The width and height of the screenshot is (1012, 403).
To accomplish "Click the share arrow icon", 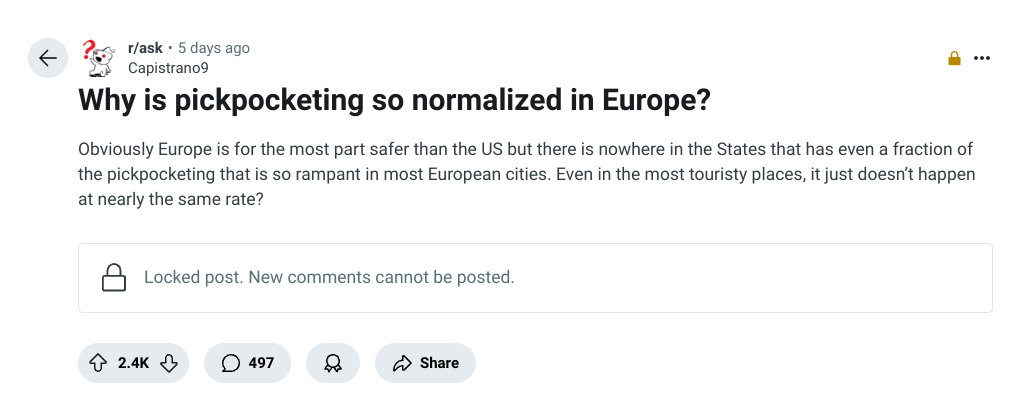I will (x=402, y=364).
